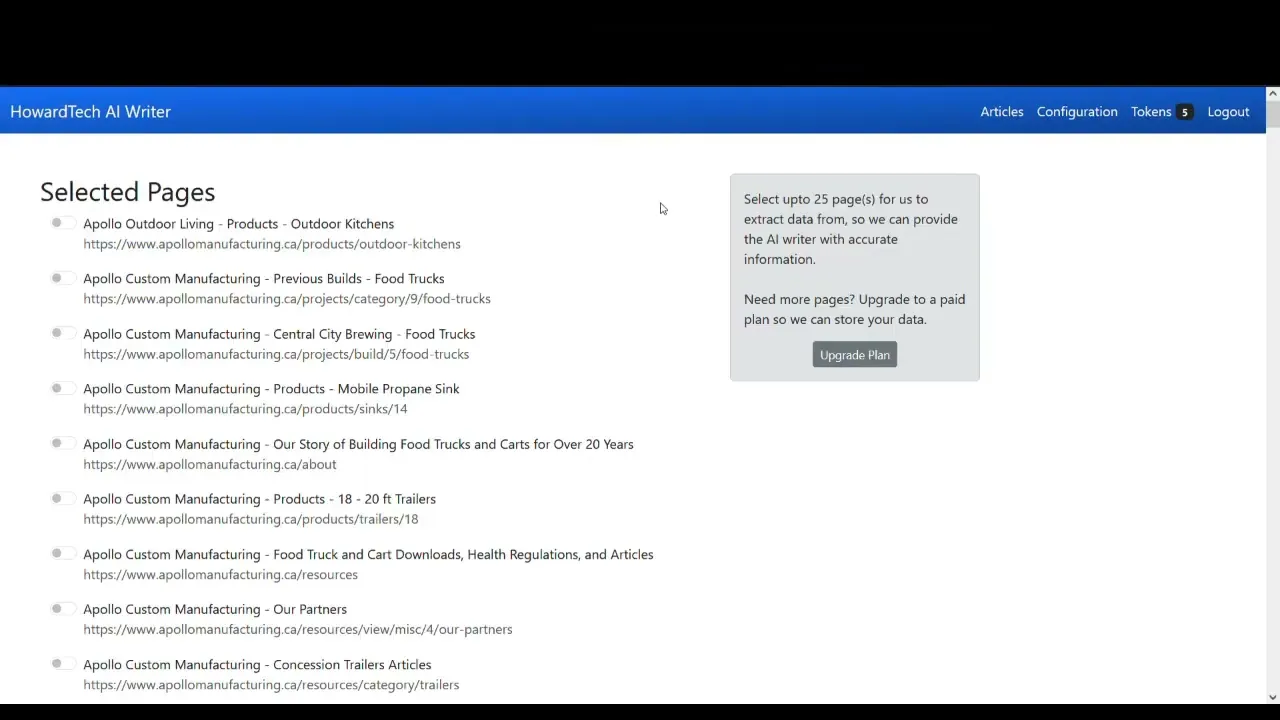Go to HowardTech AI Writer home
1280x720 pixels.
tap(90, 112)
